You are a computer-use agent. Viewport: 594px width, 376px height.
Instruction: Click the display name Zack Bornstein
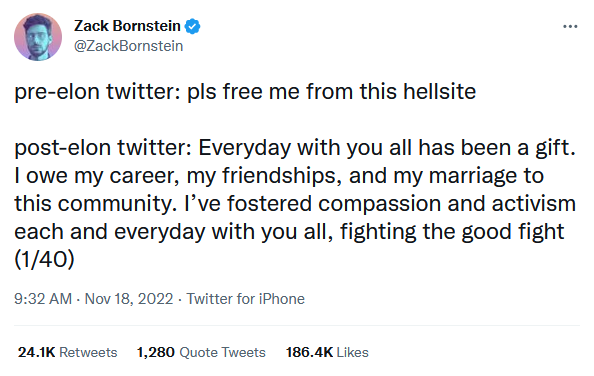127,26
